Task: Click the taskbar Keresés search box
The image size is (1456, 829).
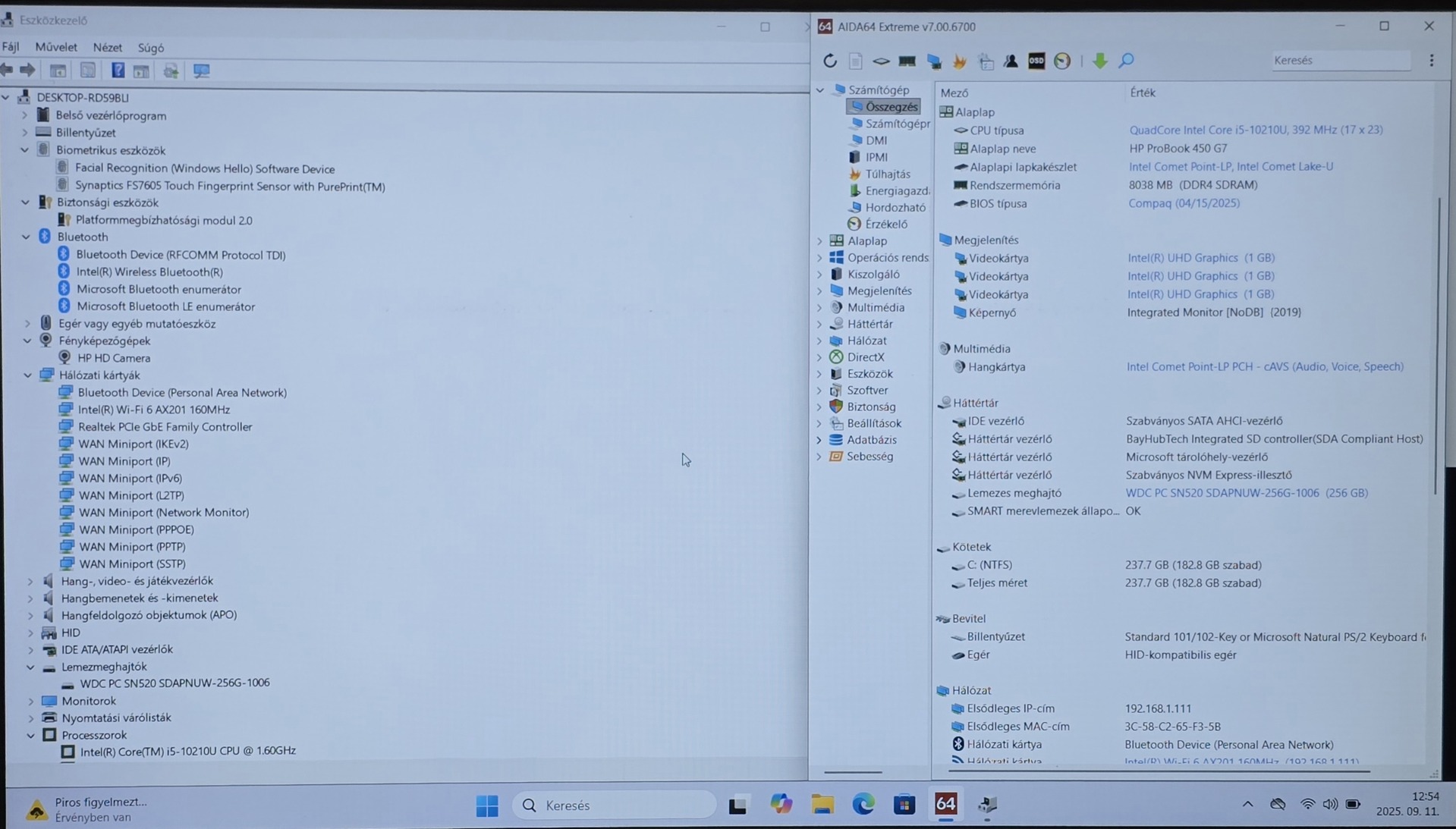Action: click(x=614, y=805)
